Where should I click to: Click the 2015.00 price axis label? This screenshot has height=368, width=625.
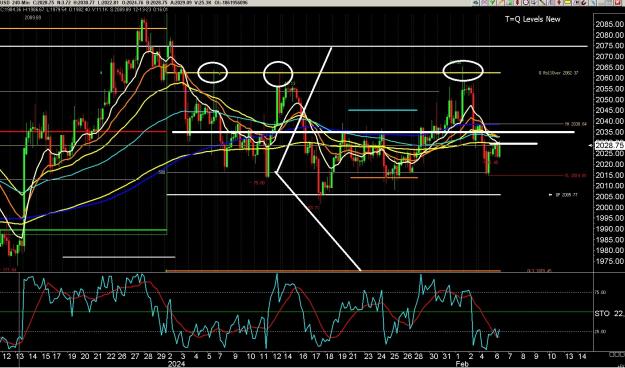pos(610,175)
